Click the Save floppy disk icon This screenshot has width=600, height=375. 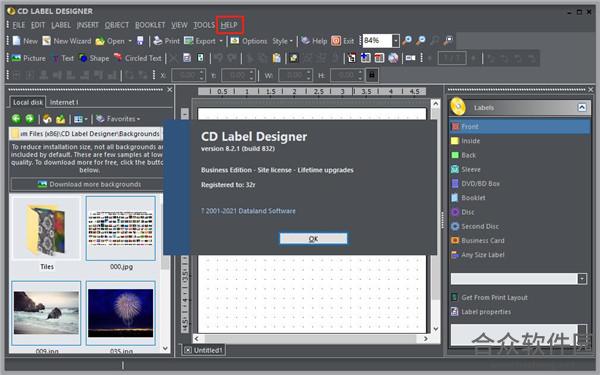140,41
